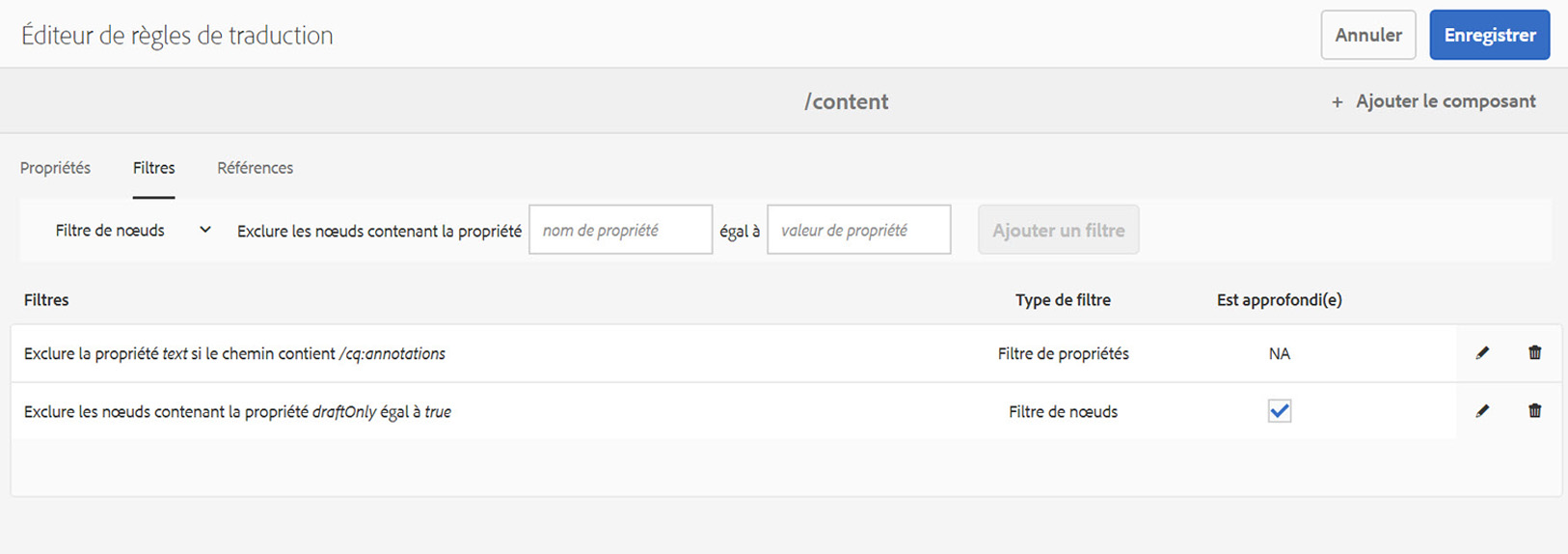
Task: Open the Filtre de nœuds dropdown
Action: [132, 231]
